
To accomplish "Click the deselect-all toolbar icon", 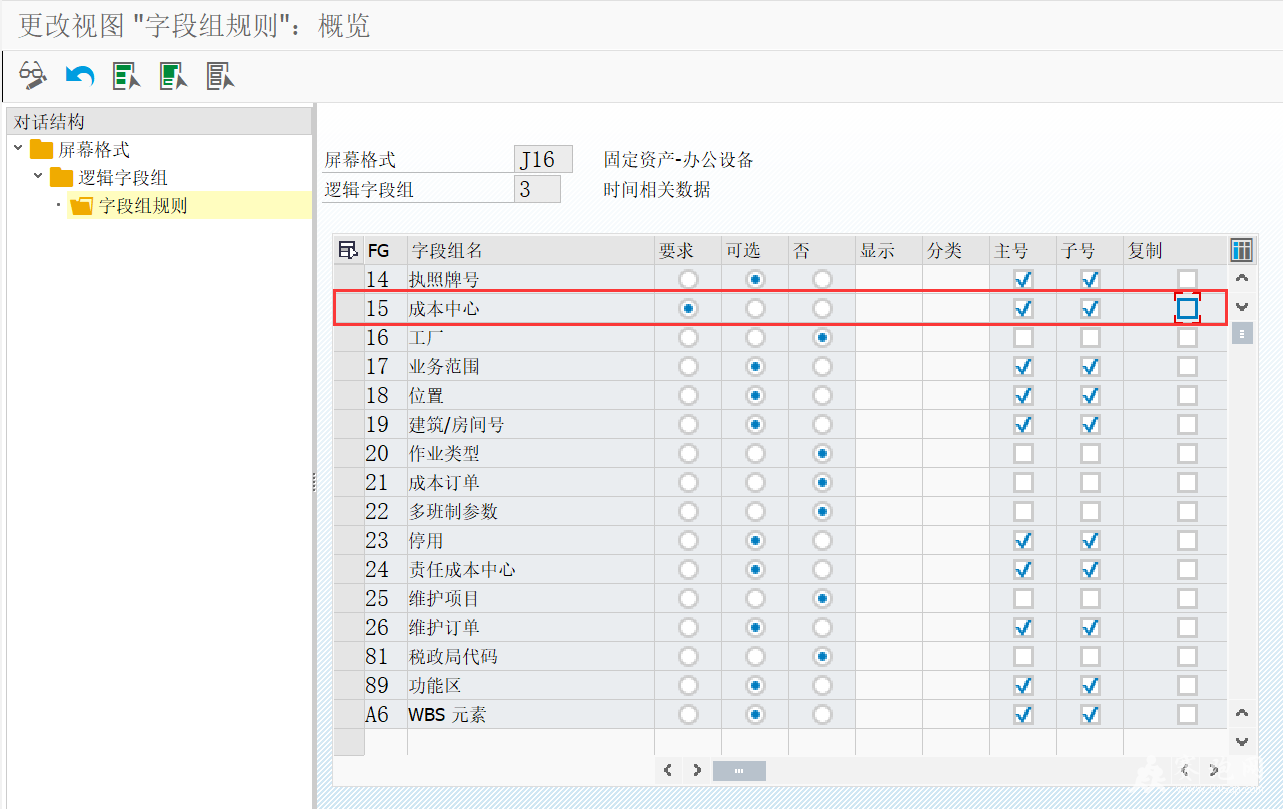I will click(220, 75).
